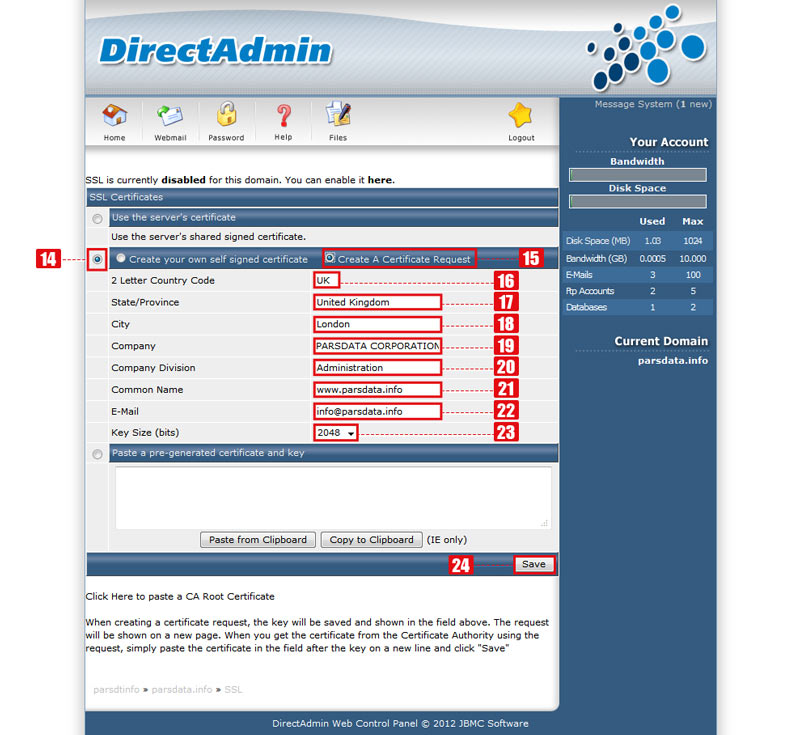
Task: Click the Logout star icon
Action: tap(520, 115)
